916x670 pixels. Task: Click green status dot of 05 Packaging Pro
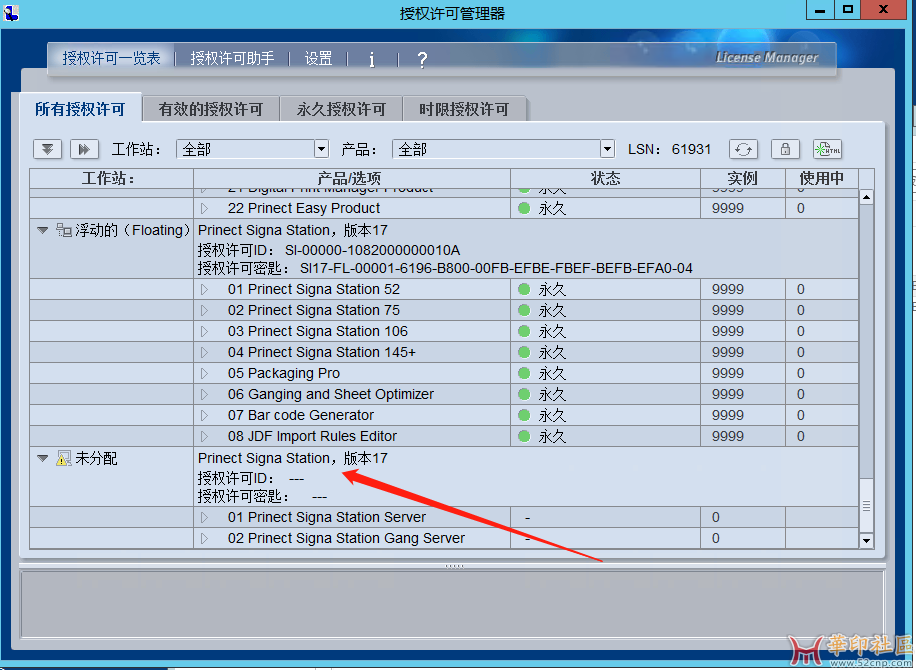click(524, 373)
